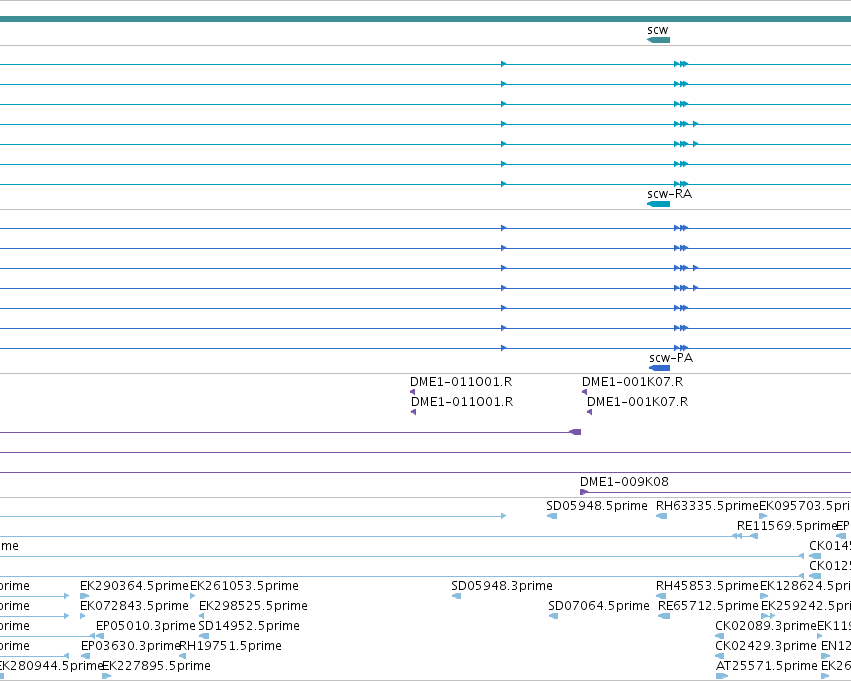
Task: Click the RE65712.5prime EST arrow glyph
Action: pyautogui.click(x=664, y=616)
